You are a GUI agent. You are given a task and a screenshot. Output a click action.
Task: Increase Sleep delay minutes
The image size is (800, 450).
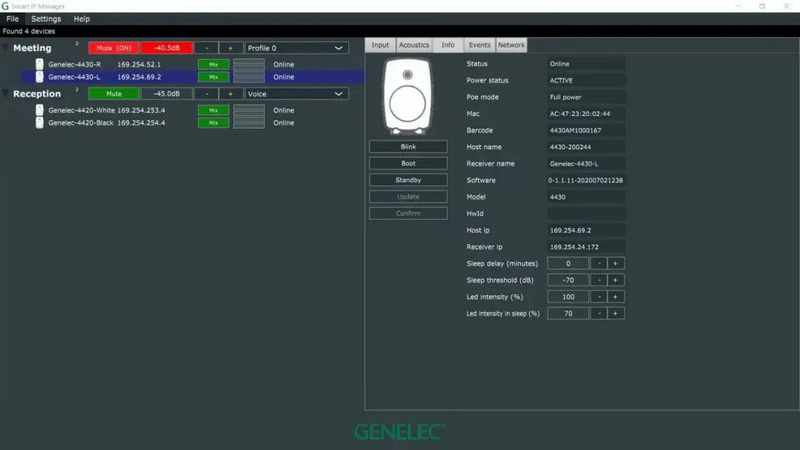point(615,263)
